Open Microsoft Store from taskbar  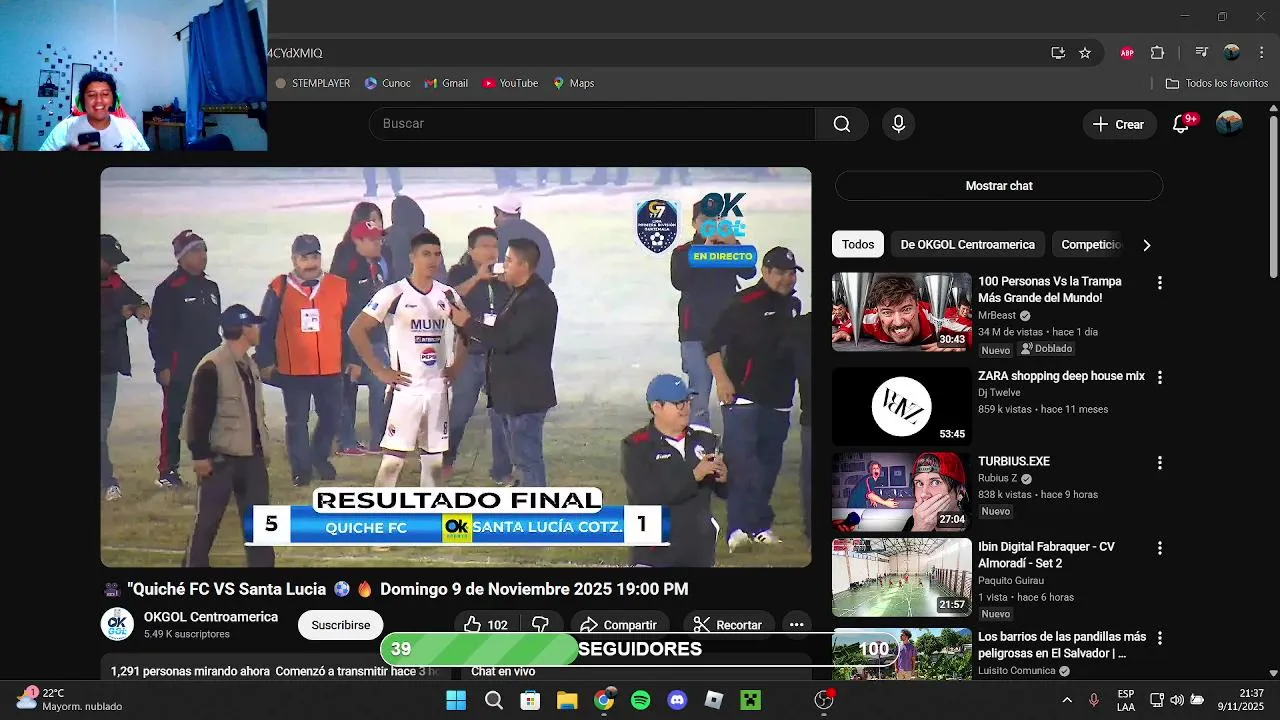tap(530, 700)
